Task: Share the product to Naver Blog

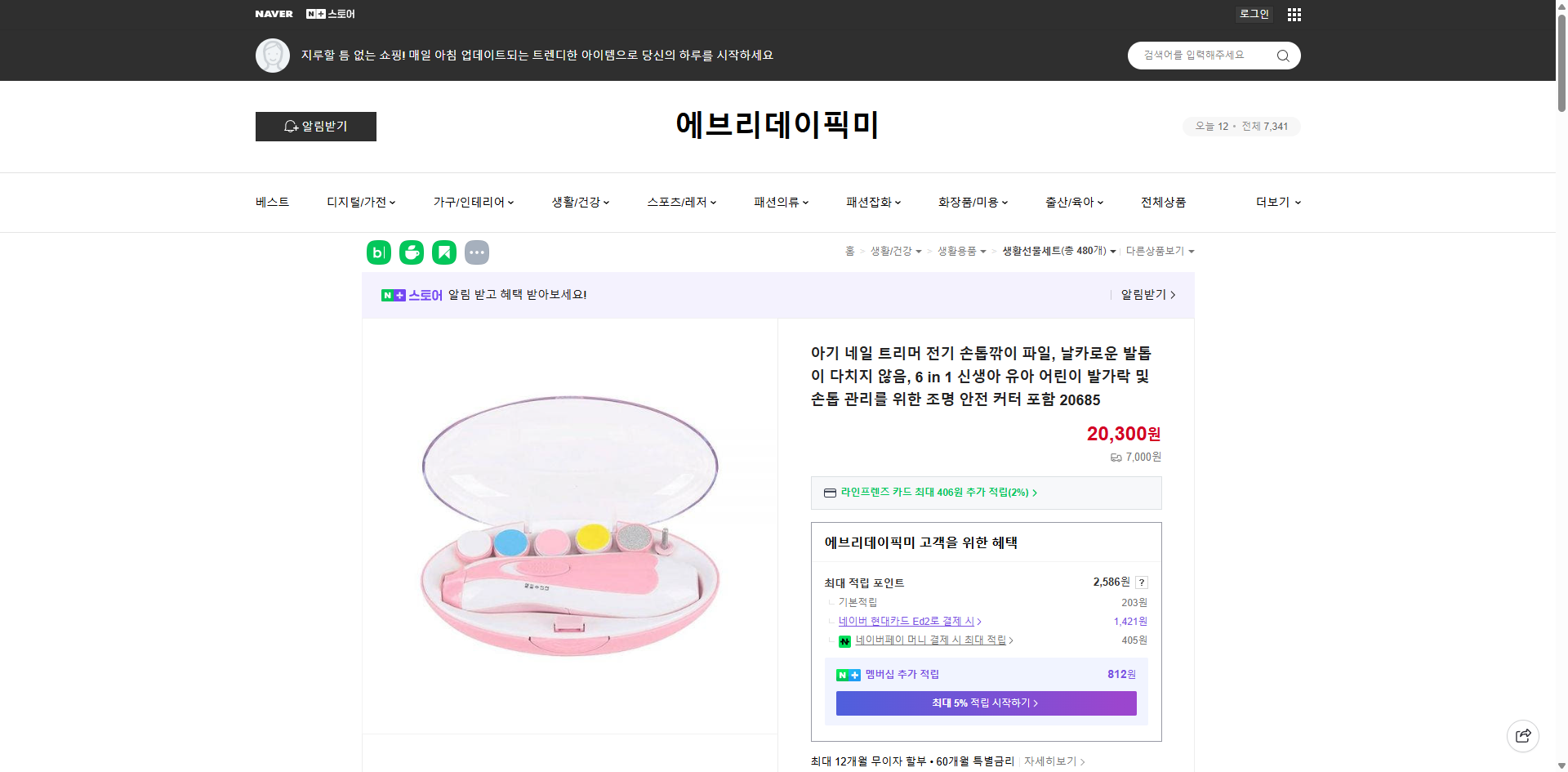Action: [x=378, y=252]
